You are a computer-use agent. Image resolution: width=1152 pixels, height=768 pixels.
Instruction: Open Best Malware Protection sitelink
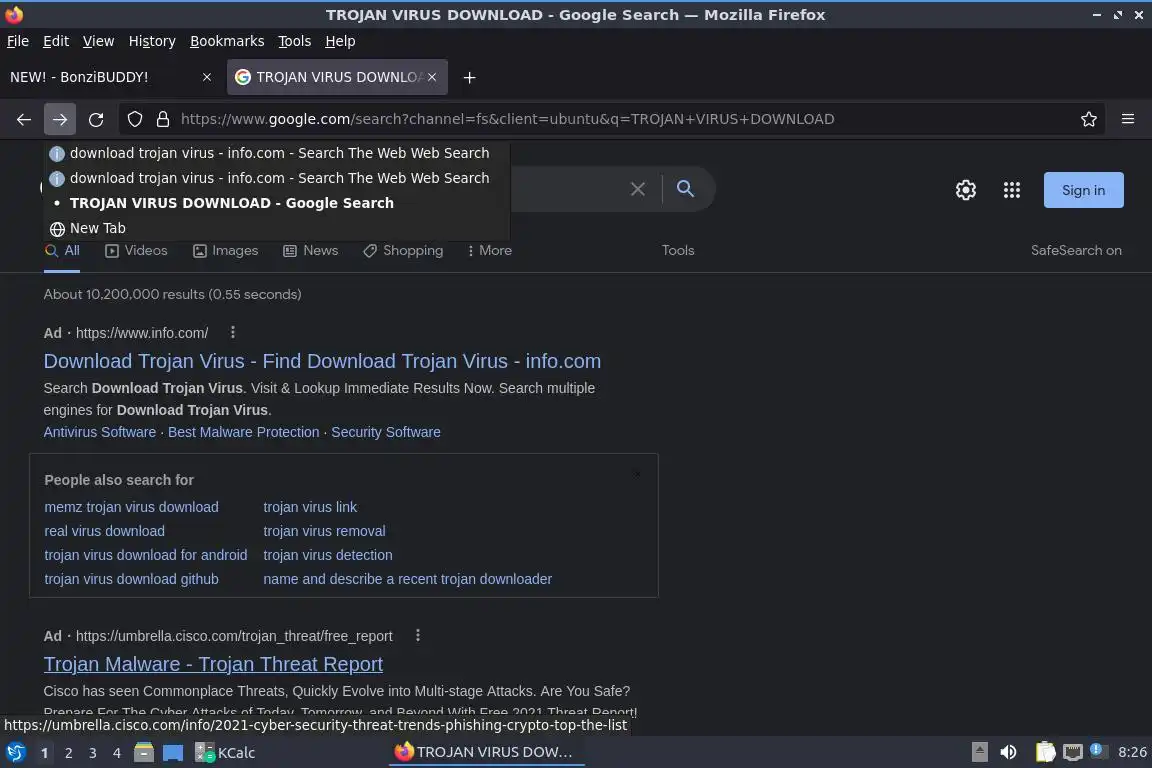coord(243,432)
